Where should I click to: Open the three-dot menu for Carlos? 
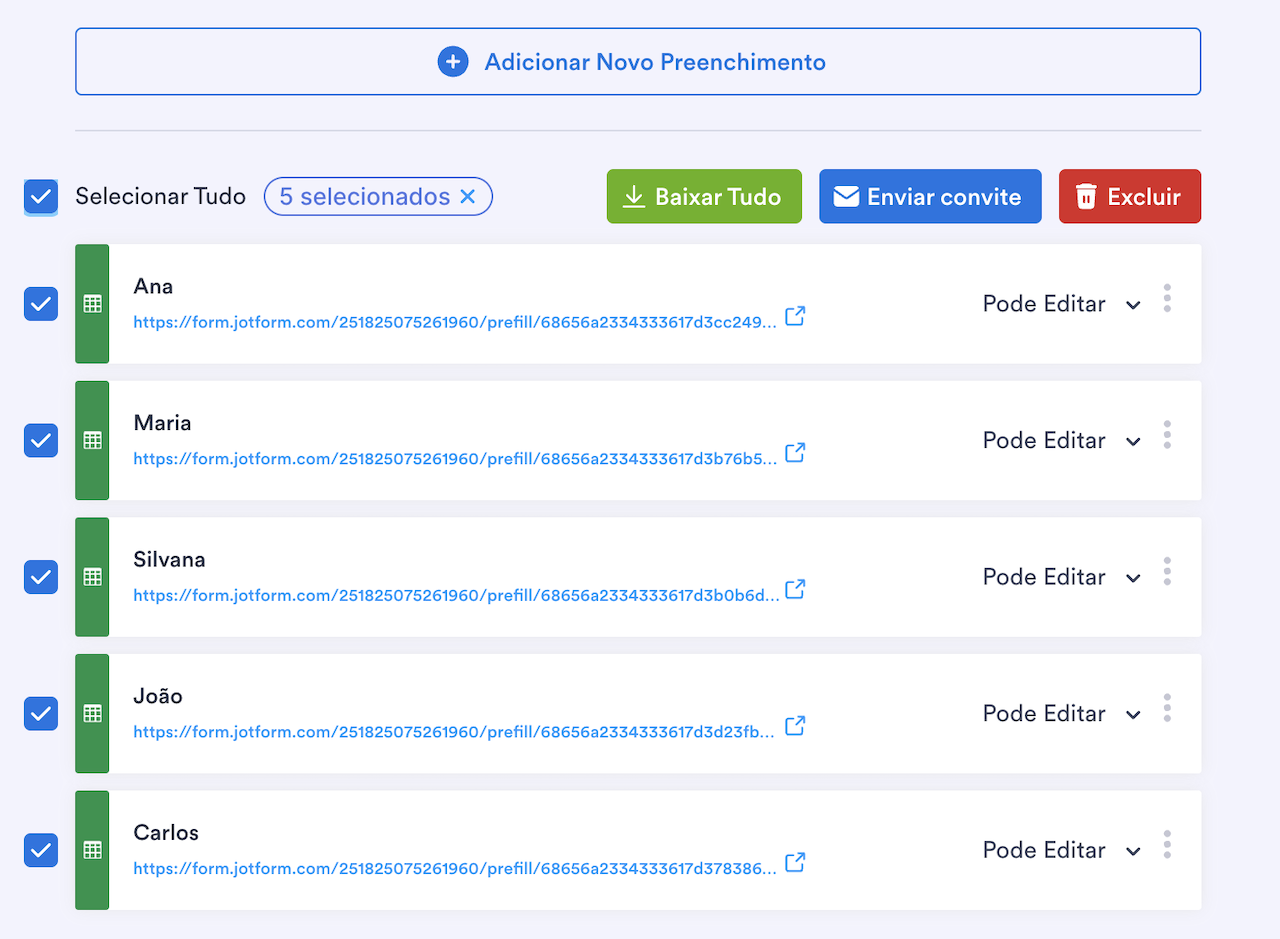click(x=1167, y=843)
